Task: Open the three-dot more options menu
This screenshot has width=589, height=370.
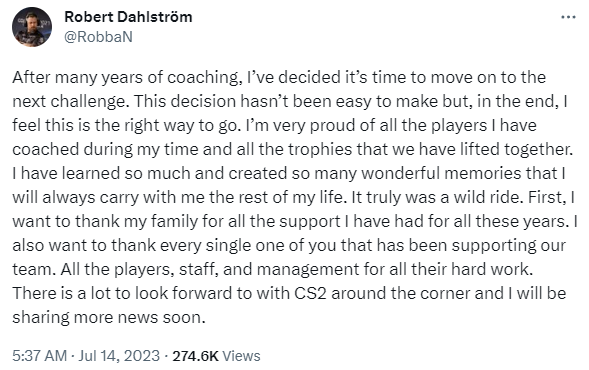Action: pyautogui.click(x=568, y=17)
